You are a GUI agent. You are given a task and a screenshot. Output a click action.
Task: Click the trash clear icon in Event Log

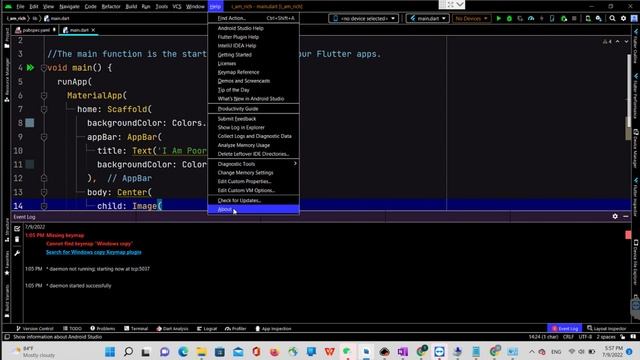tap(17, 240)
